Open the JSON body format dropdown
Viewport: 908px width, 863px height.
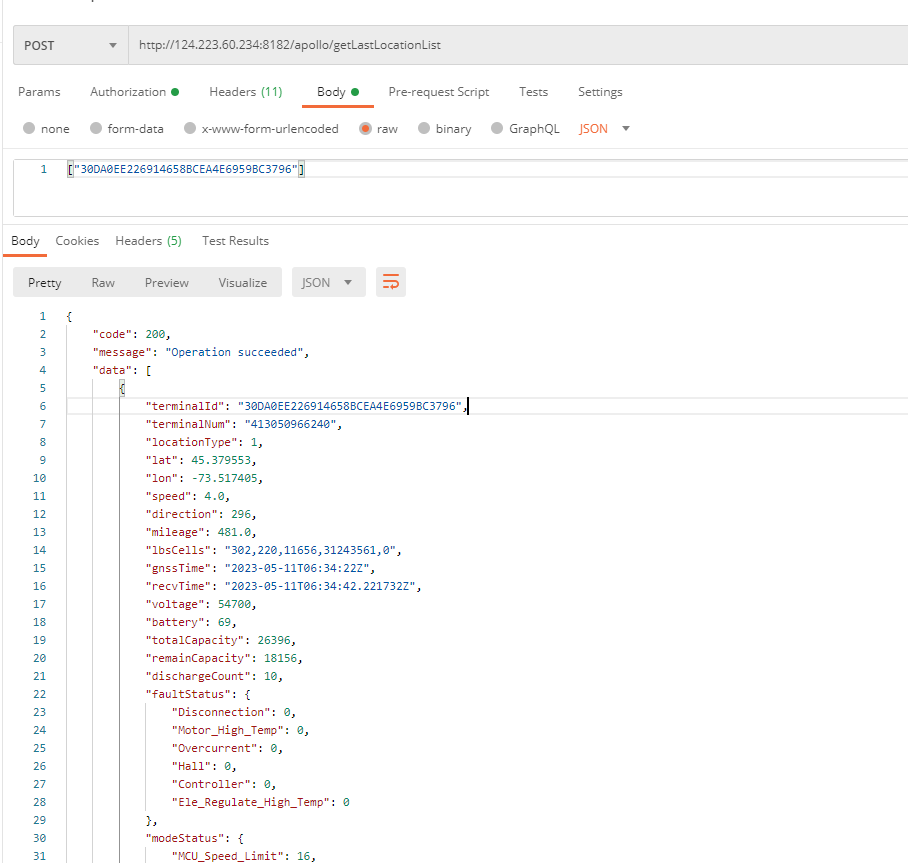coord(604,129)
